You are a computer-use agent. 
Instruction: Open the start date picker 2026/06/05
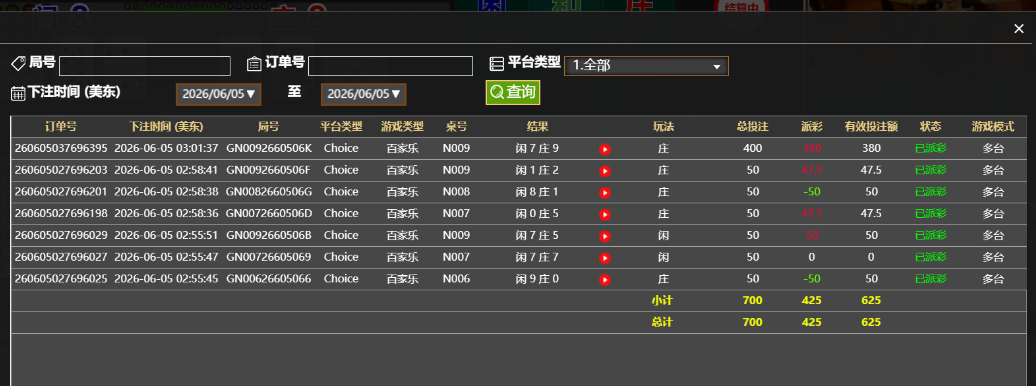tap(219, 94)
